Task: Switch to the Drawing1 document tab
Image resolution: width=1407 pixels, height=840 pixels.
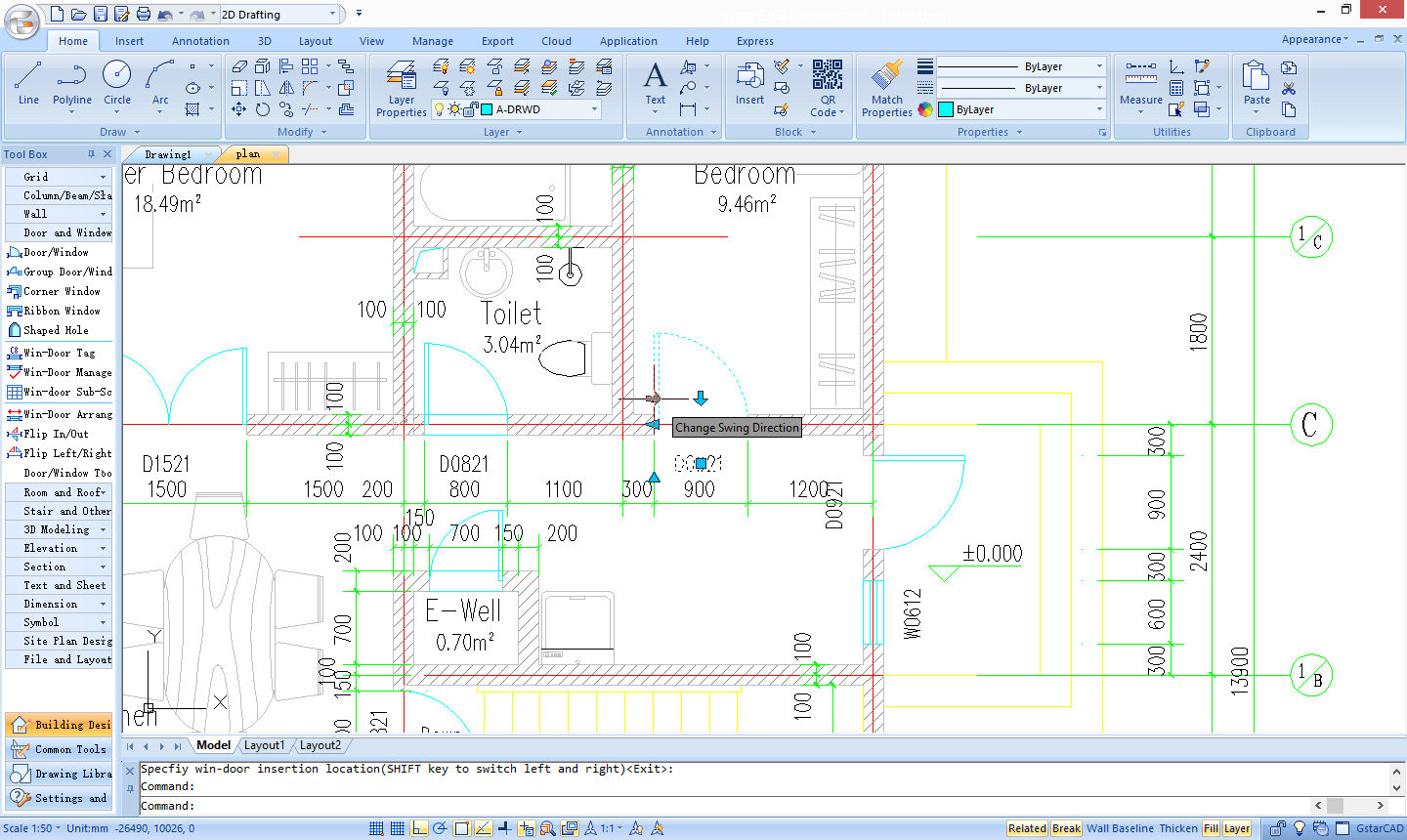Action: click(x=168, y=154)
